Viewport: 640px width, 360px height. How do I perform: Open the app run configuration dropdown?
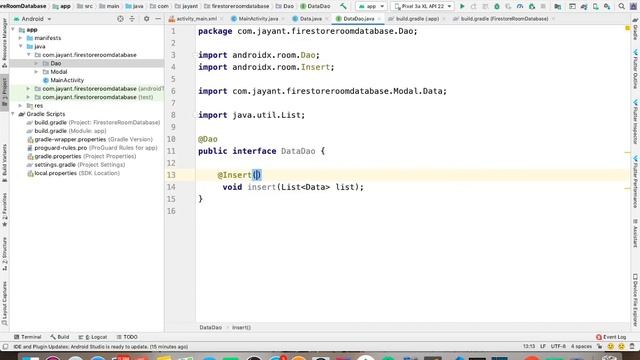click(371, 6)
